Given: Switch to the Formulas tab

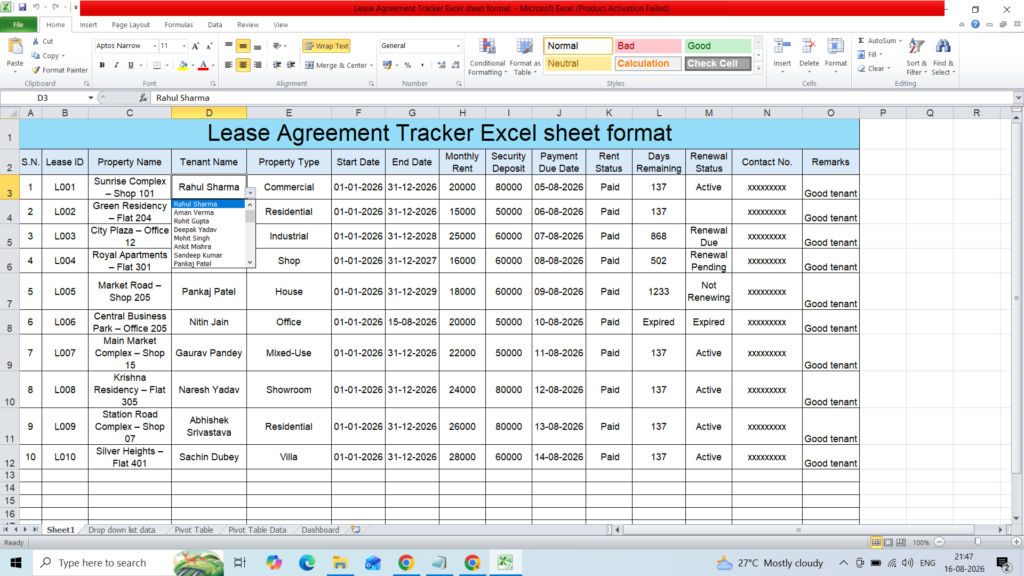Looking at the screenshot, I should click(x=178, y=25).
